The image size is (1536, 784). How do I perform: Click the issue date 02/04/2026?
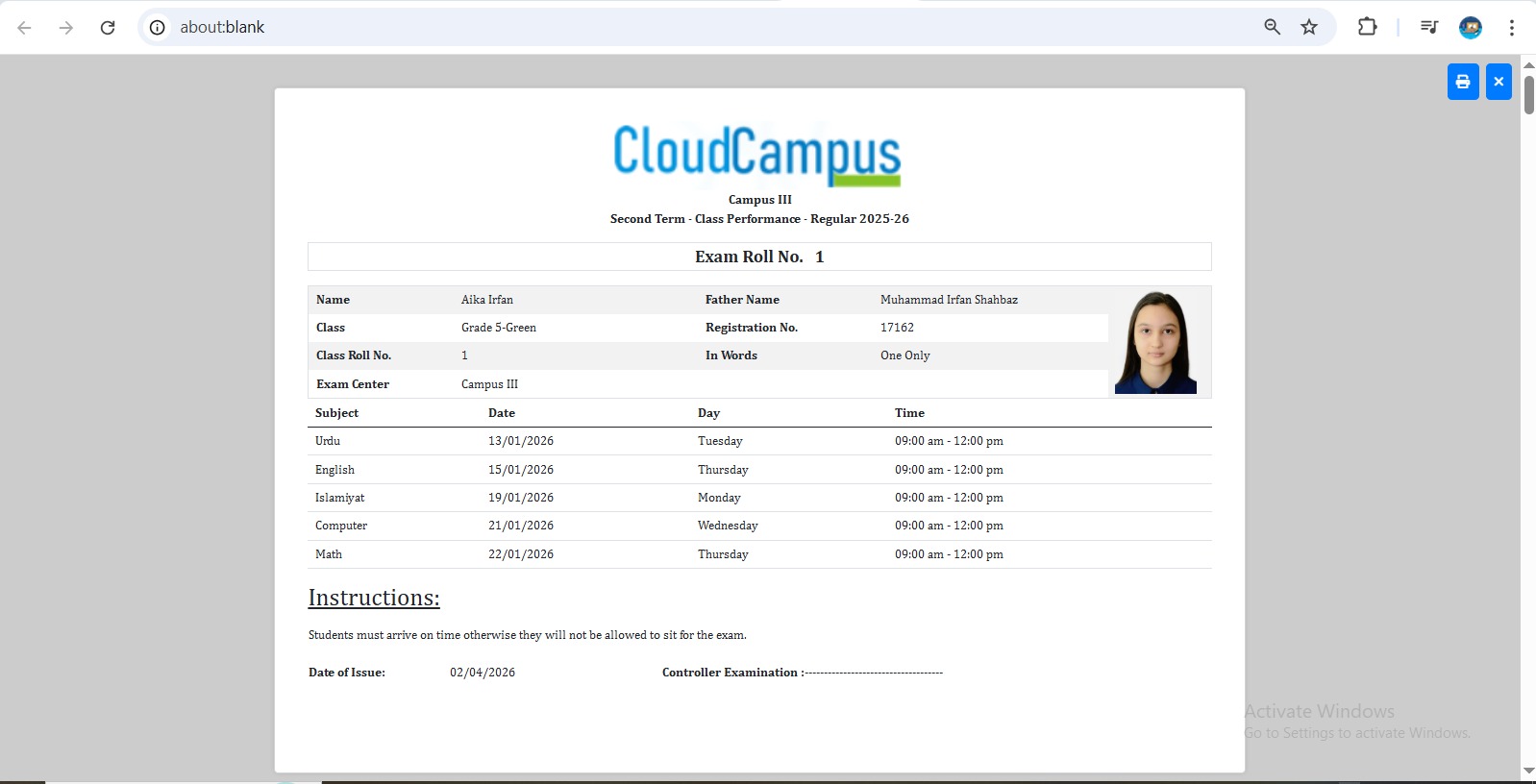[483, 673]
